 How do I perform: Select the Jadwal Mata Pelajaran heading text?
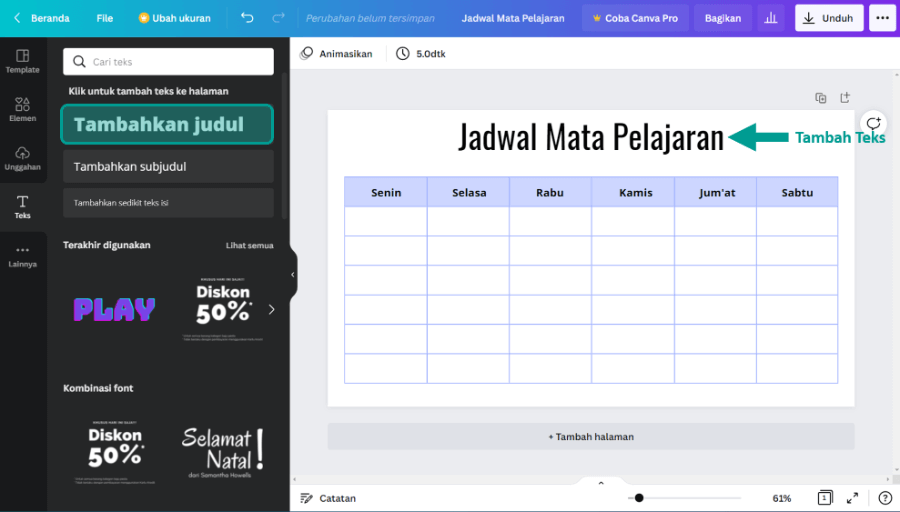pos(591,137)
